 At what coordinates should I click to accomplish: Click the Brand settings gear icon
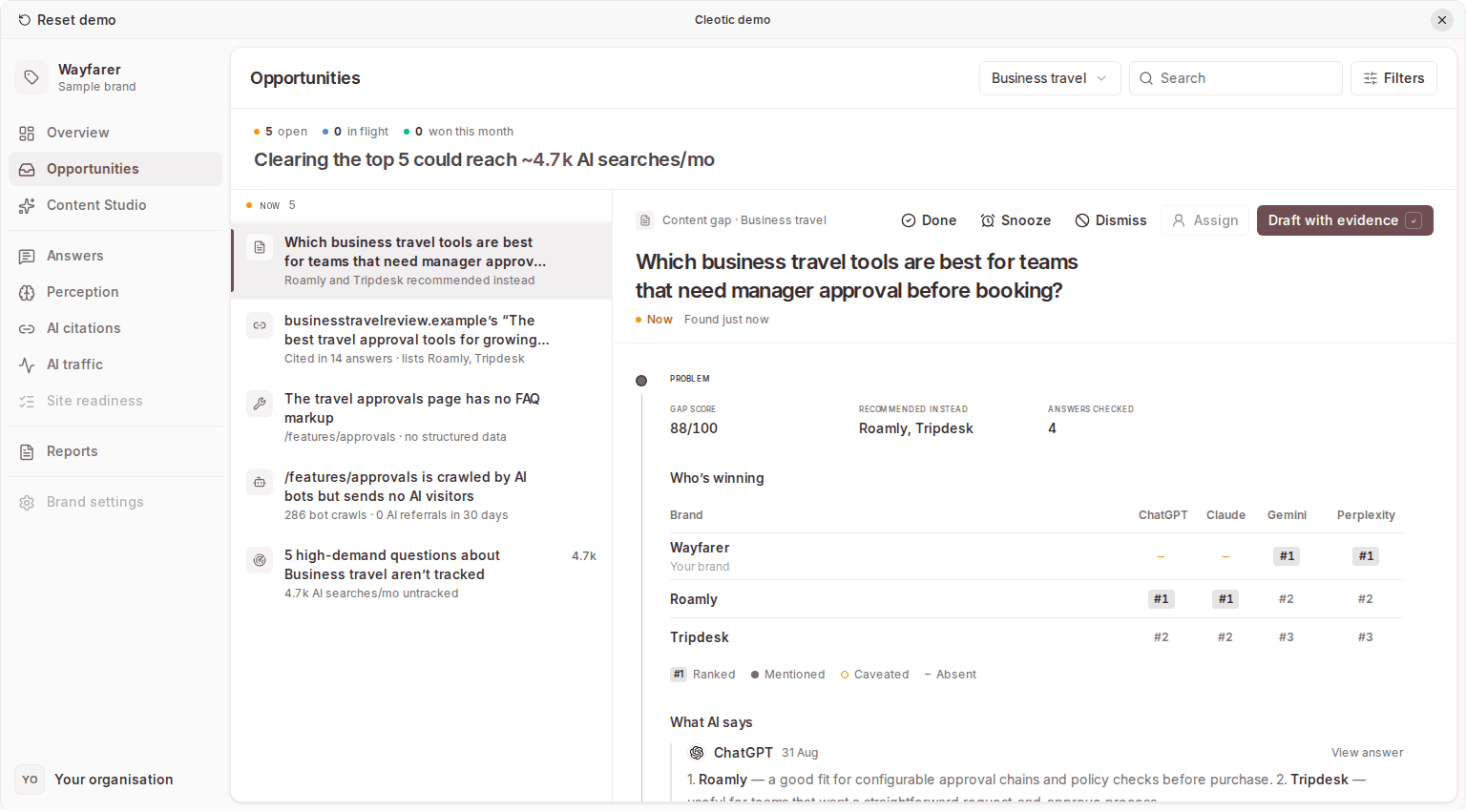click(27, 502)
